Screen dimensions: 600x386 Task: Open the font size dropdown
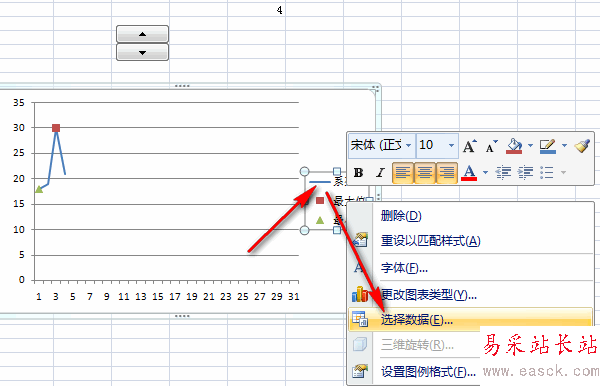451,145
